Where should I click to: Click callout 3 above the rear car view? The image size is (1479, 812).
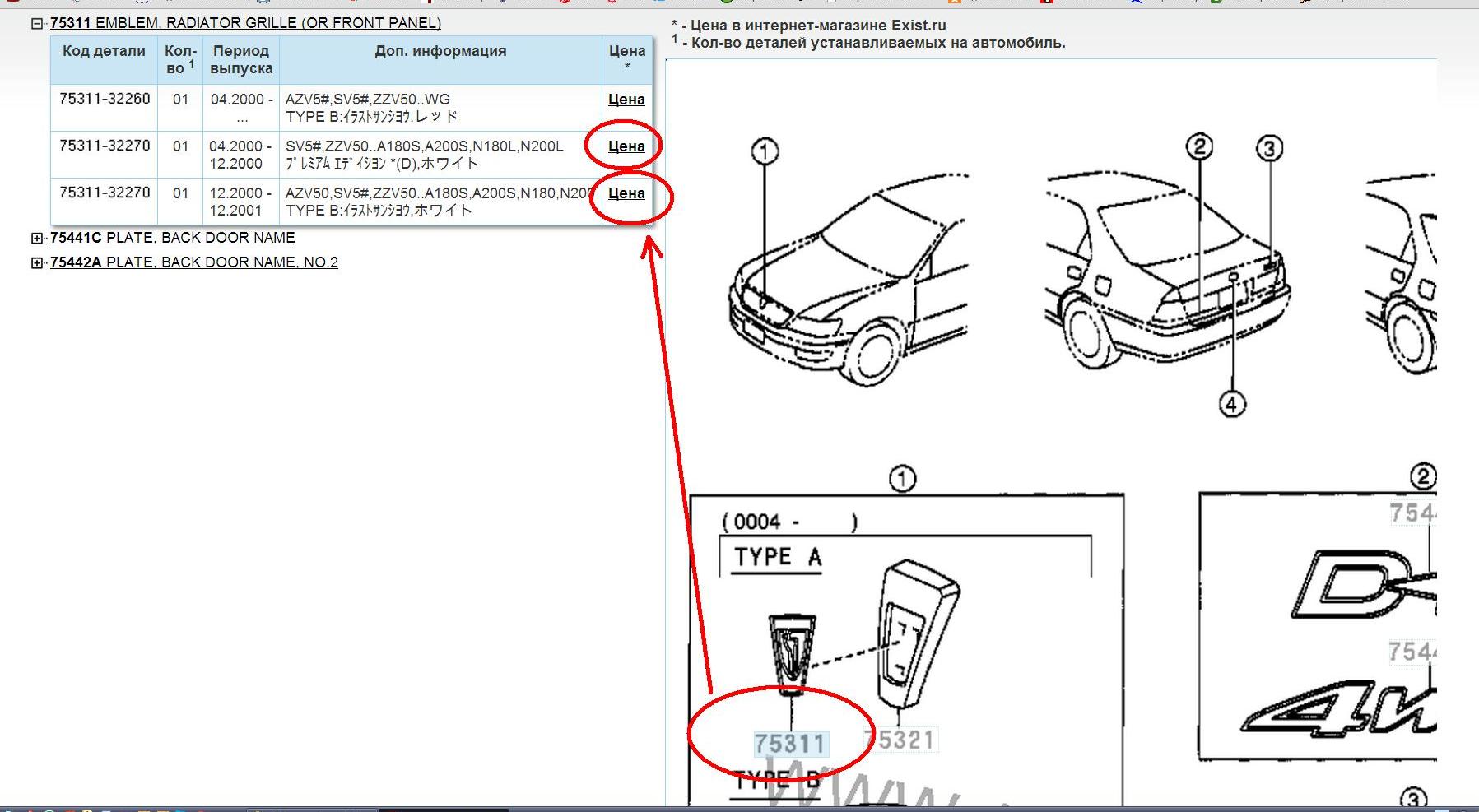click(1269, 149)
